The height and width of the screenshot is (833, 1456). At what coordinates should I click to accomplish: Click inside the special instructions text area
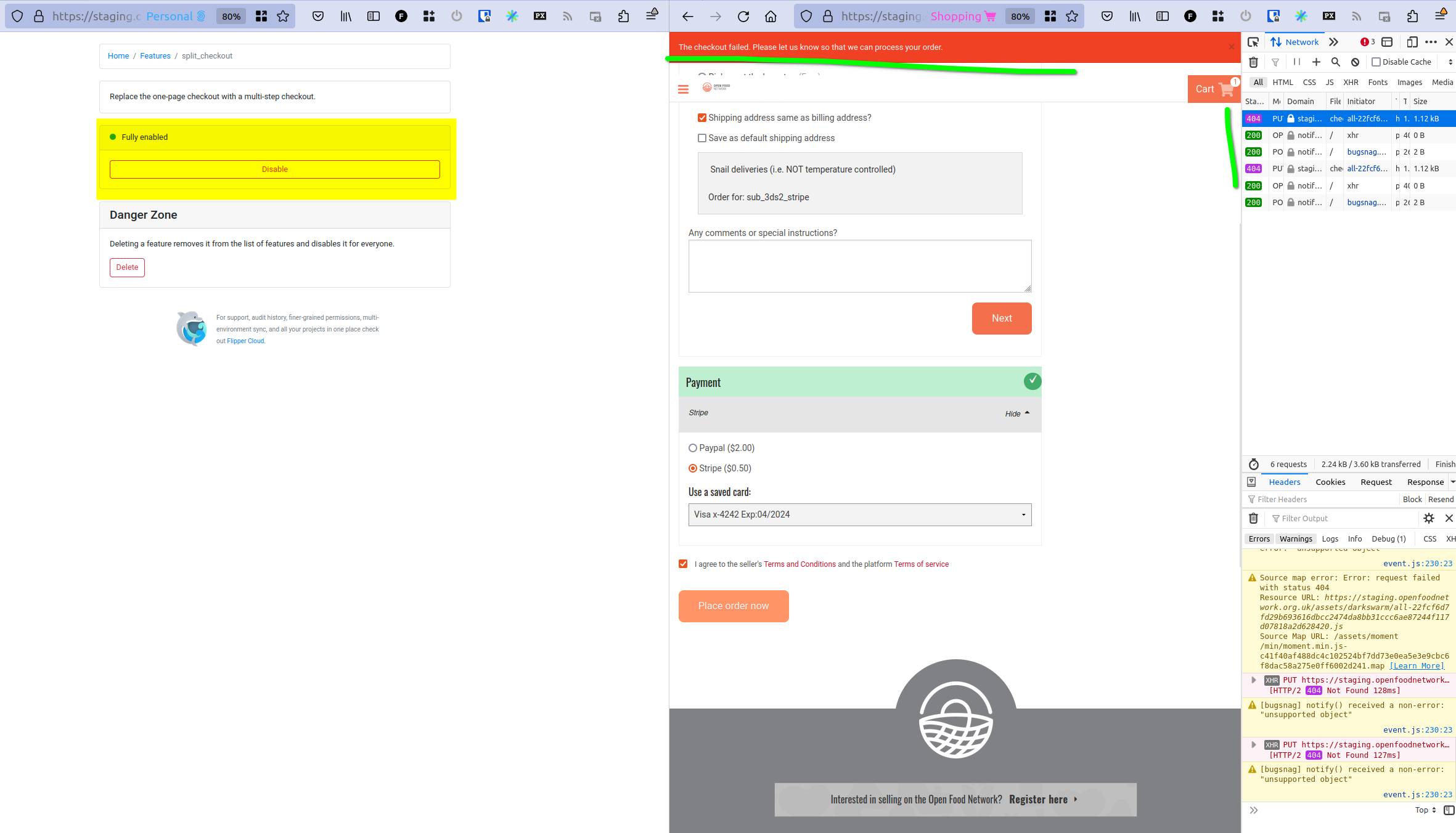click(x=859, y=266)
